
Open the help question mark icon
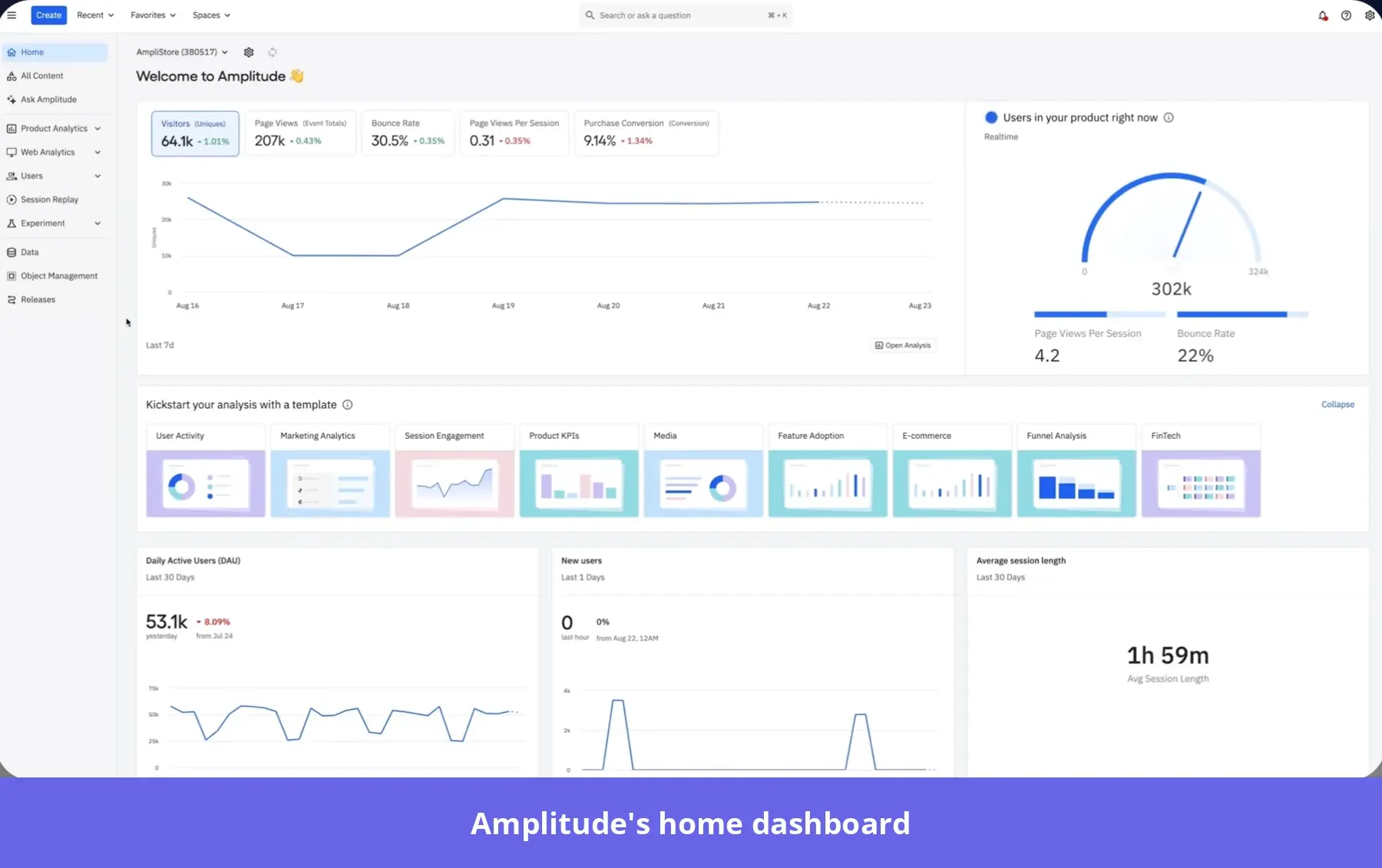point(1346,15)
